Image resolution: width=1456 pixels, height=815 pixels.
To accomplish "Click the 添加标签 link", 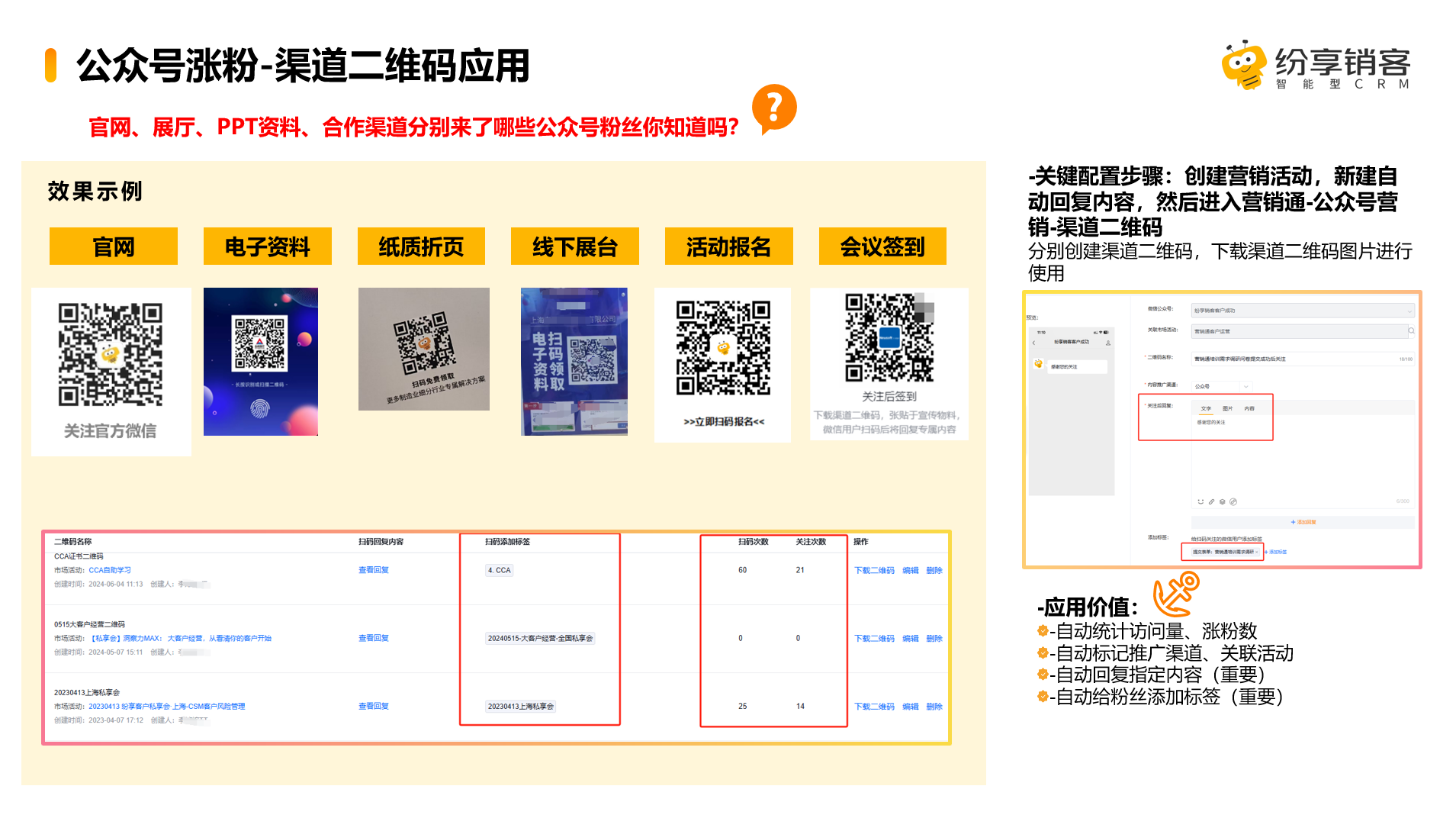I will pyautogui.click(x=1275, y=552).
